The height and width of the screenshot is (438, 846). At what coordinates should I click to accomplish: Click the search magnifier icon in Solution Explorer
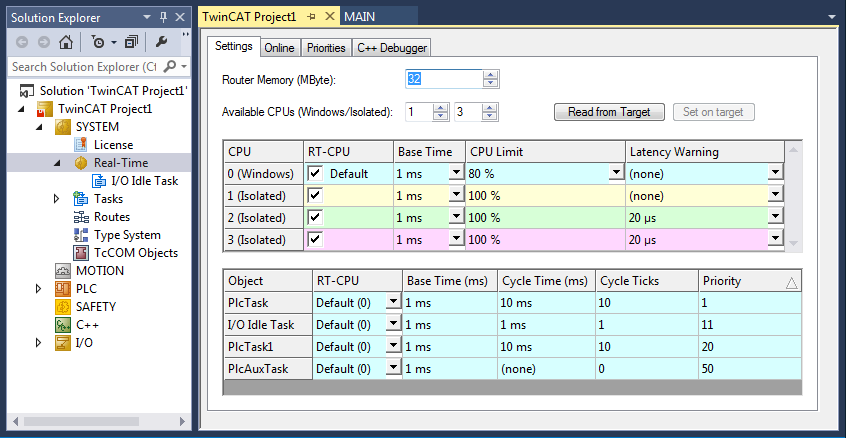point(170,66)
